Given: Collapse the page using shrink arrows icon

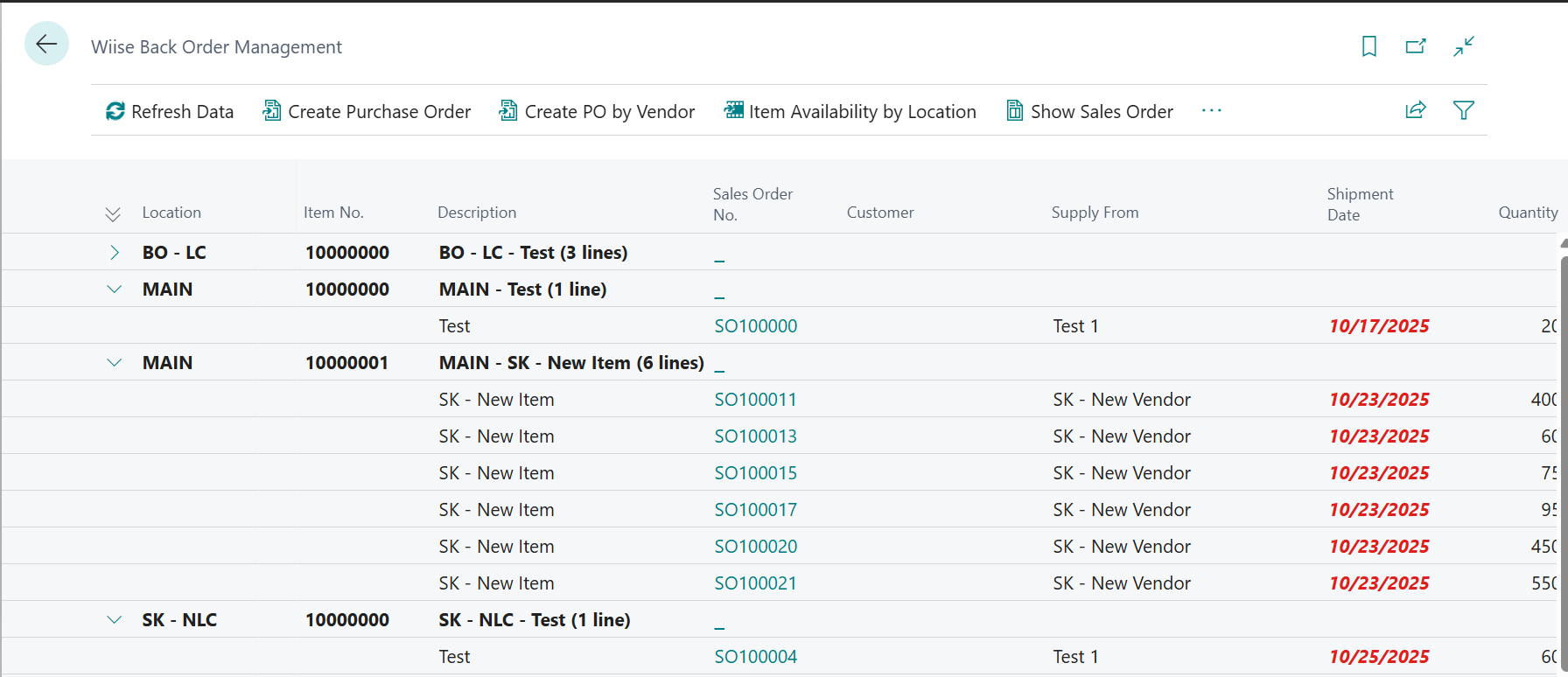Looking at the screenshot, I should tap(1464, 46).
